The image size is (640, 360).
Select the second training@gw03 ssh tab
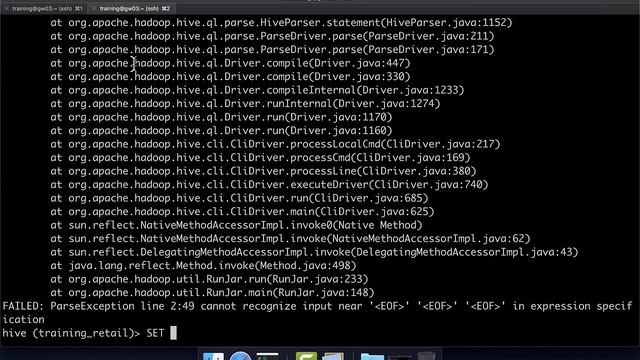coord(131,8)
